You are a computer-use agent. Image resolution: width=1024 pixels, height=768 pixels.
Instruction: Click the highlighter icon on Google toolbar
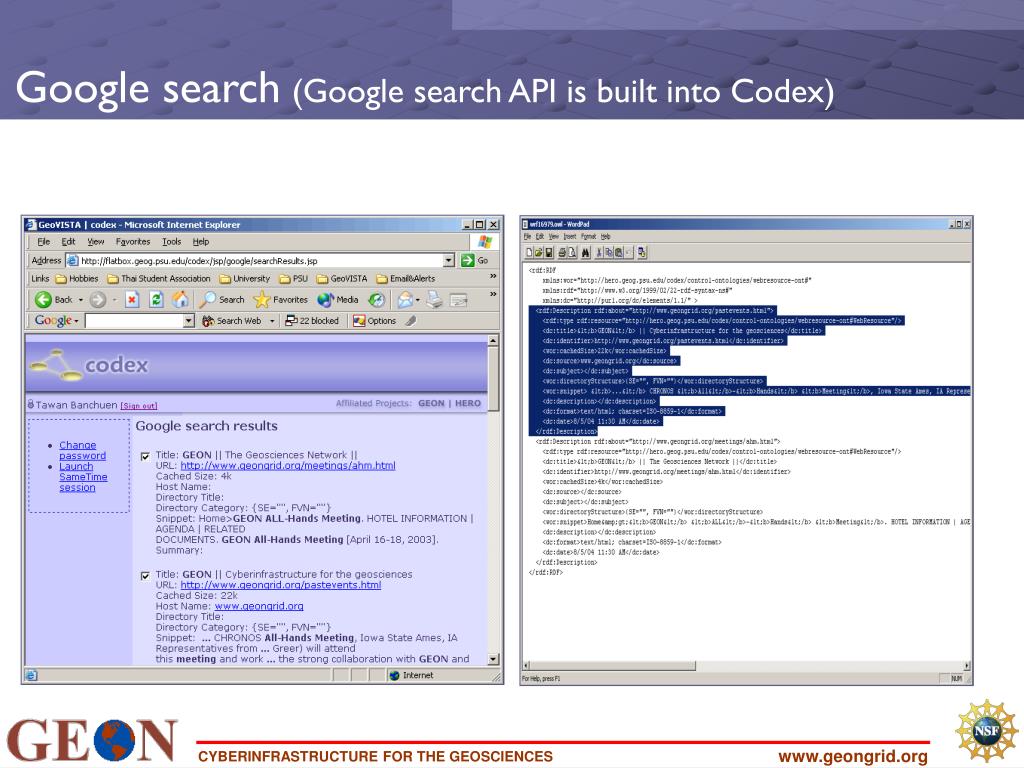click(x=411, y=321)
